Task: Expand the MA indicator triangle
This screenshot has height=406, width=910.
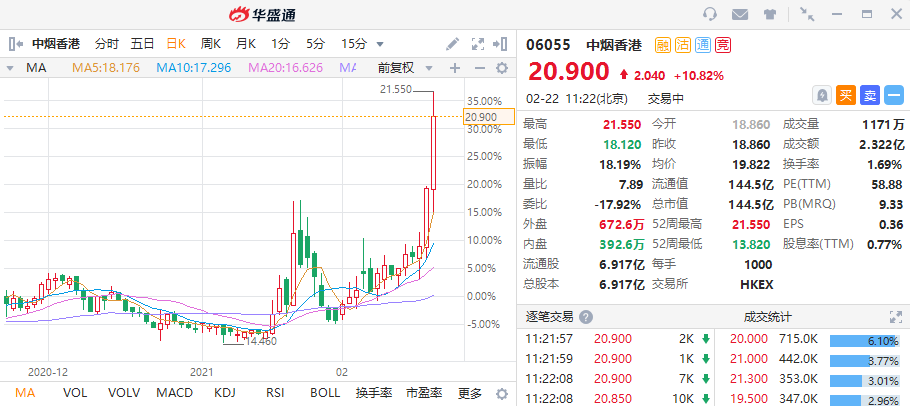Action: [9, 68]
